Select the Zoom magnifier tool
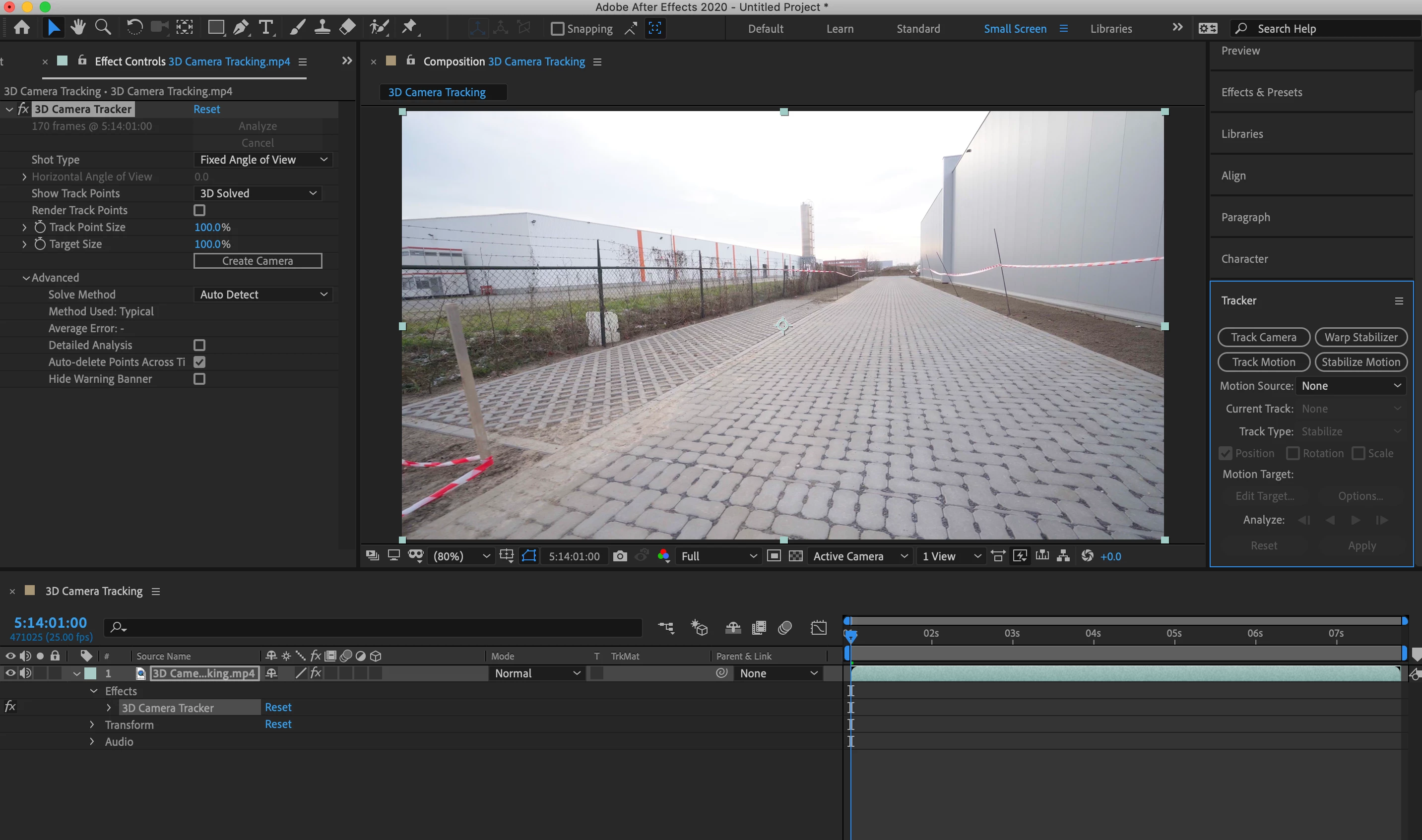1422x840 pixels. [x=103, y=27]
